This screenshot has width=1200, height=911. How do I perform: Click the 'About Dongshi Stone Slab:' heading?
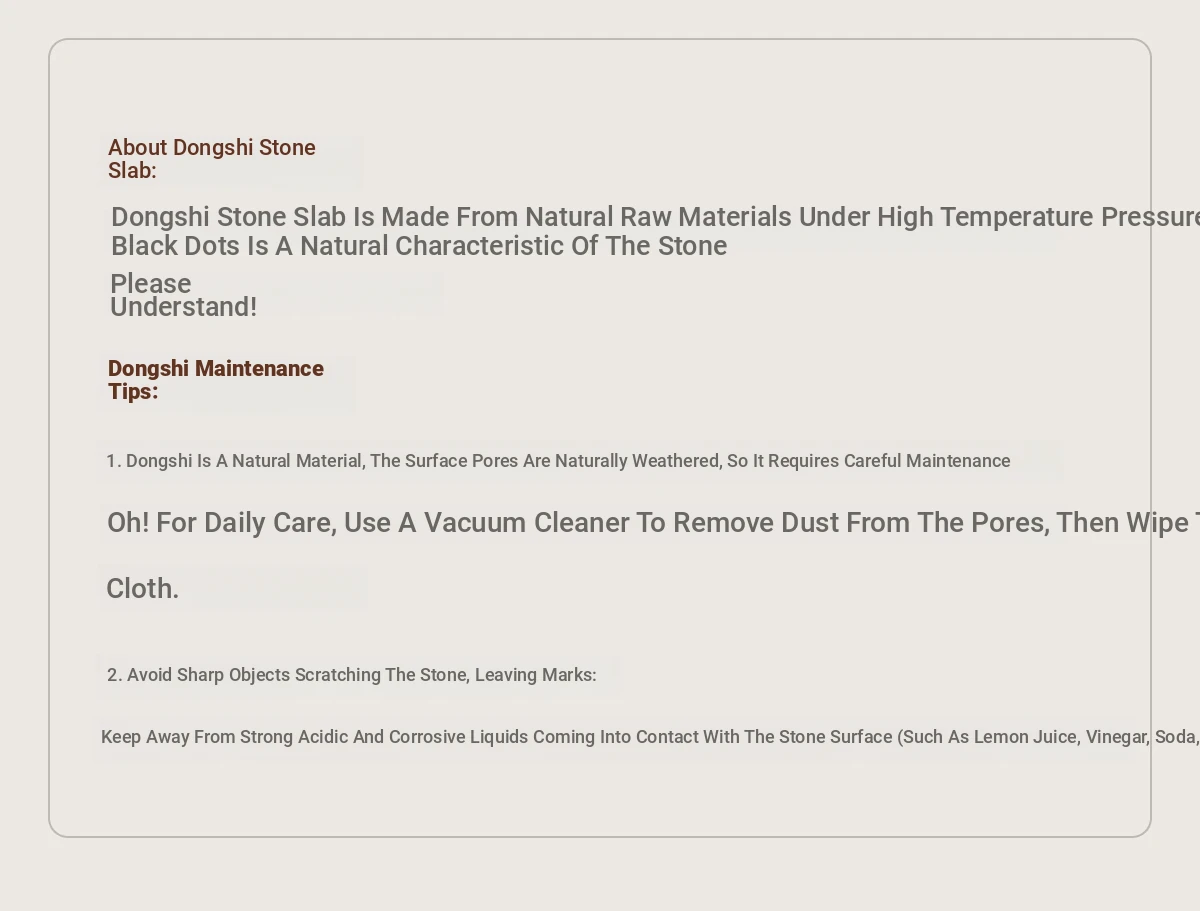212,159
